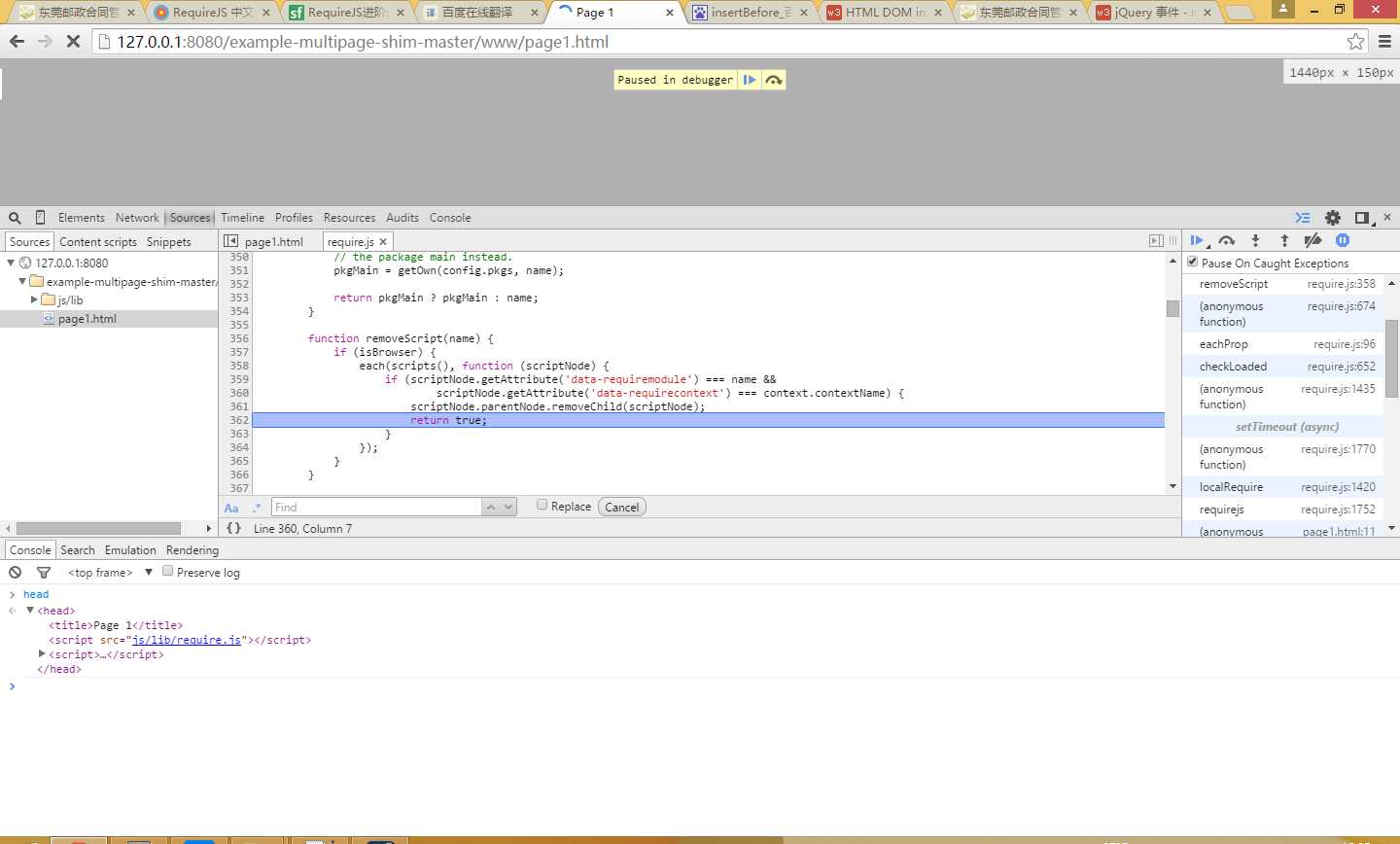Viewport: 1400px width, 844px height.
Task: Step over from the Paused in debugger overlay
Action: coord(774,80)
